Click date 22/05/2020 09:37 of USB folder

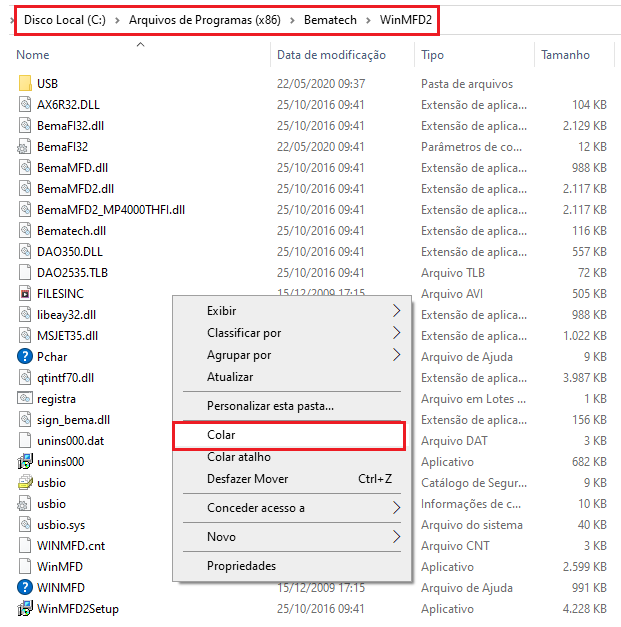point(321,84)
